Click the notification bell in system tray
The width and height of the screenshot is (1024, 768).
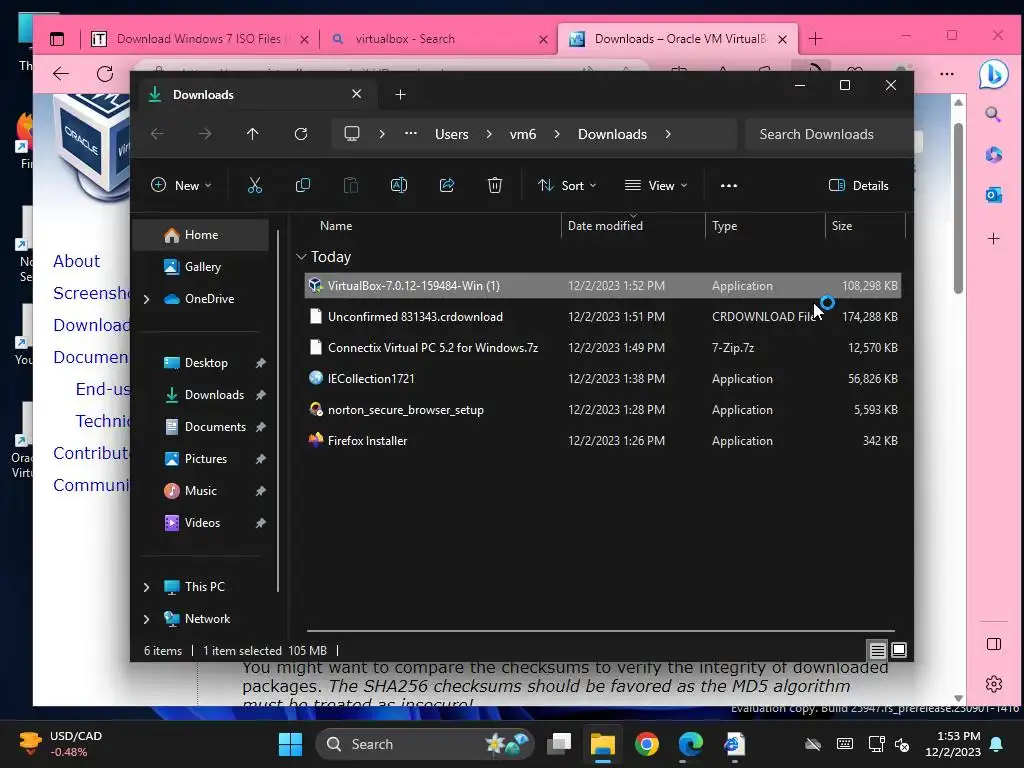(997, 744)
